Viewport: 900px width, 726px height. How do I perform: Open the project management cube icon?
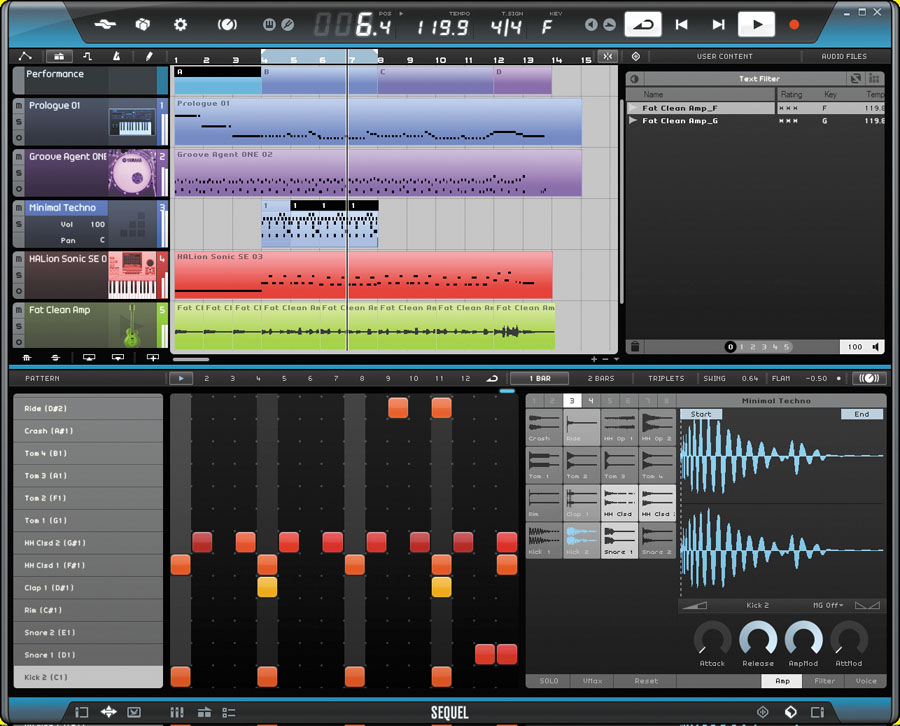coord(142,24)
